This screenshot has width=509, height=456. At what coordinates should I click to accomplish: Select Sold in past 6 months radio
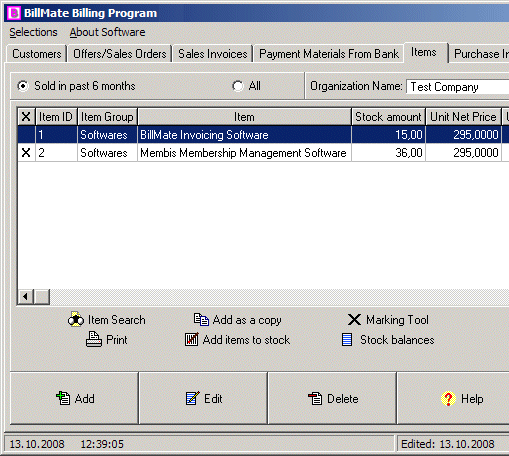pyautogui.click(x=23, y=86)
